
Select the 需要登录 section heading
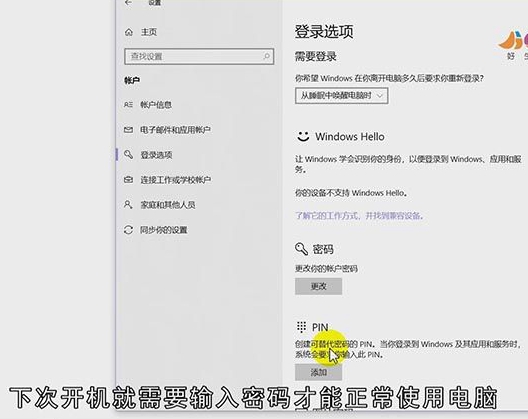pyautogui.click(x=316, y=56)
